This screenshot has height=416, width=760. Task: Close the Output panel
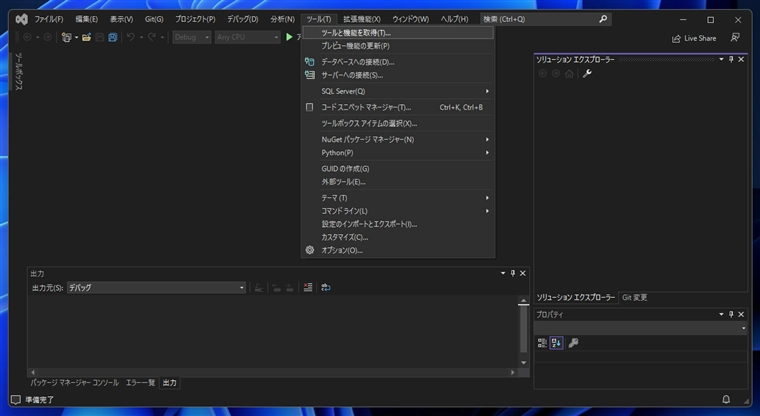(x=522, y=273)
